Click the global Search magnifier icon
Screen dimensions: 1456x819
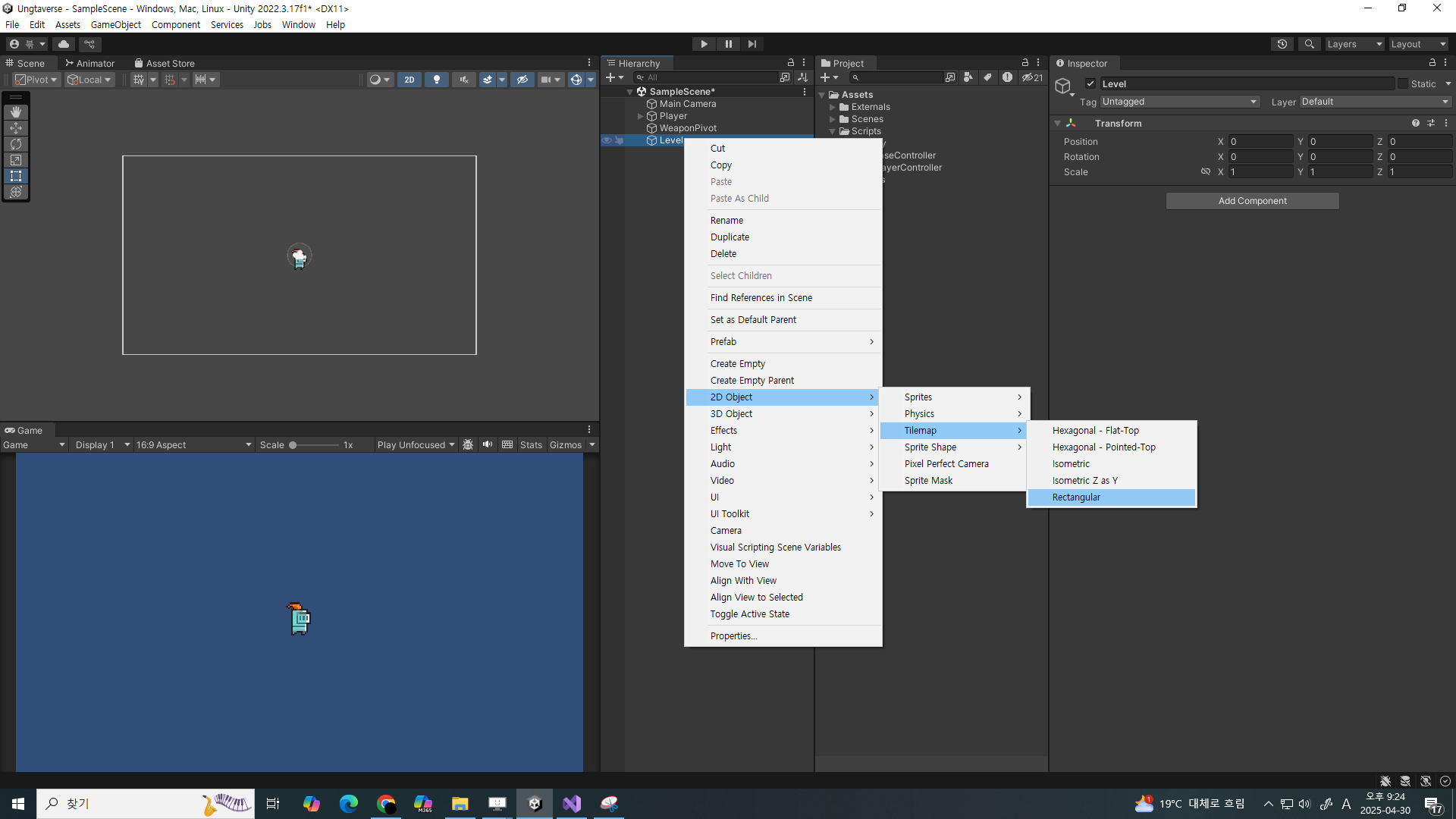1309,44
